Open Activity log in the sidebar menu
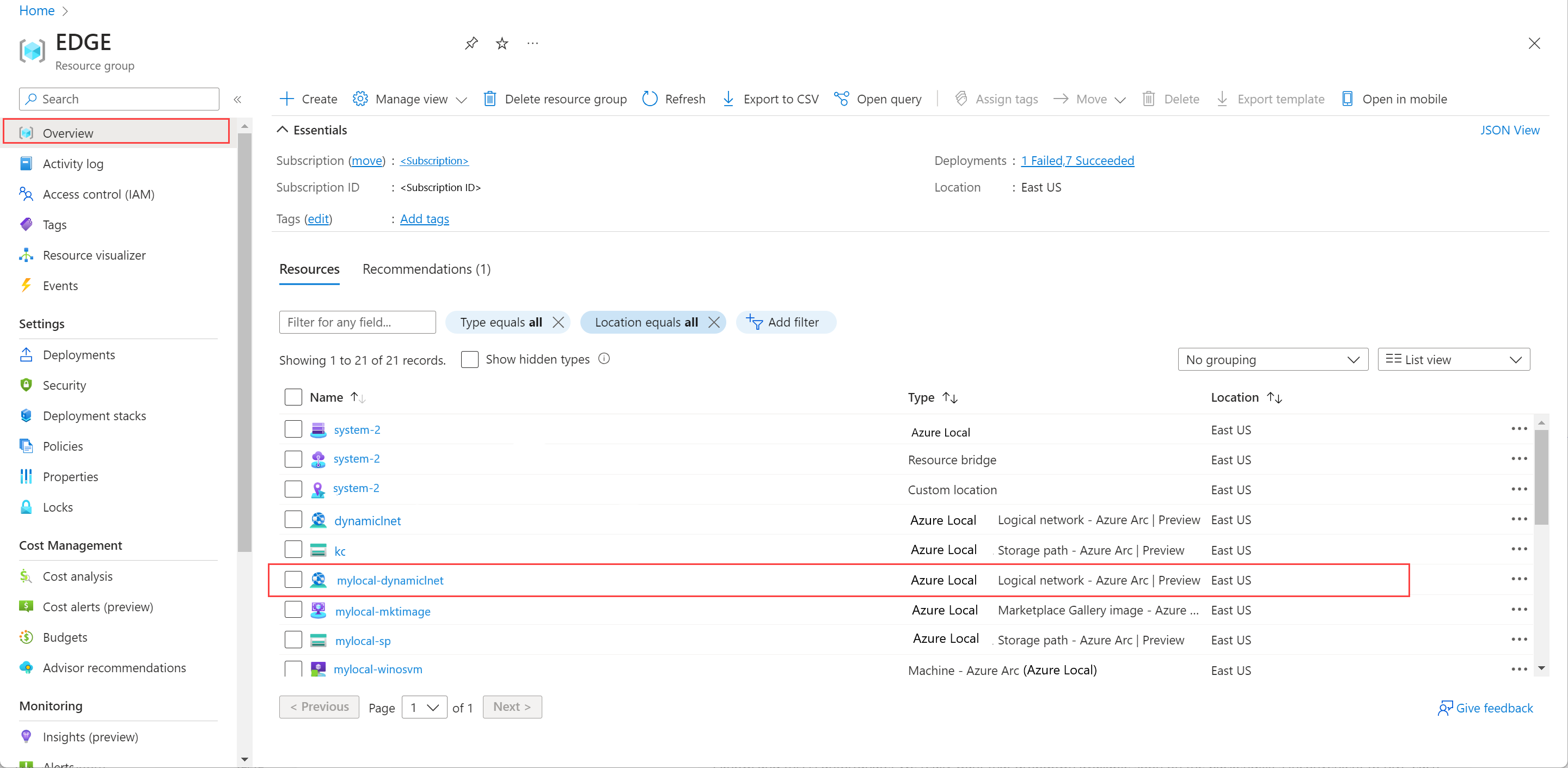Screen dimensions: 1568x768 coord(73,164)
